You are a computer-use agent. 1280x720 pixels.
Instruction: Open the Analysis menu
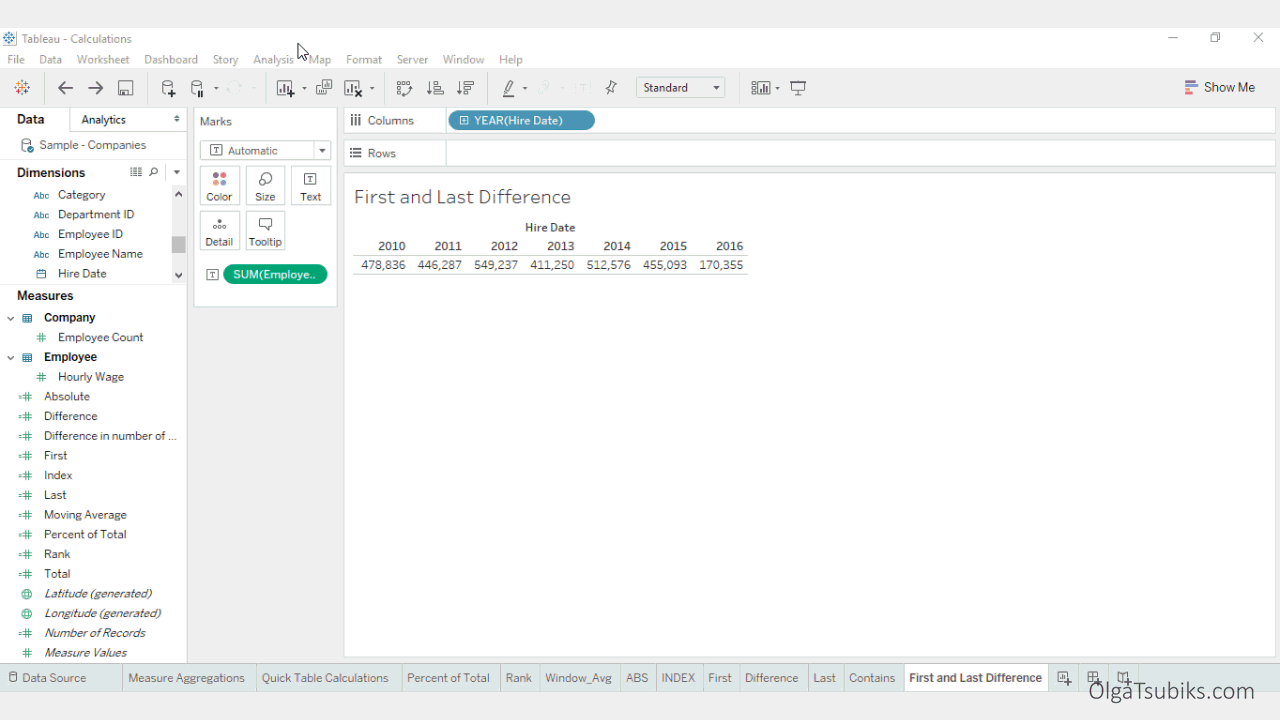[273, 60]
